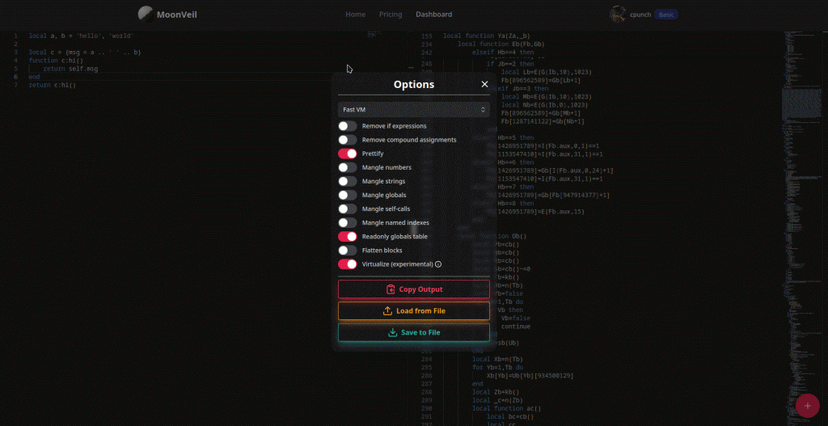Viewport: 828px width, 426px height.
Task: Click Save to File button
Action: pyautogui.click(x=414, y=333)
